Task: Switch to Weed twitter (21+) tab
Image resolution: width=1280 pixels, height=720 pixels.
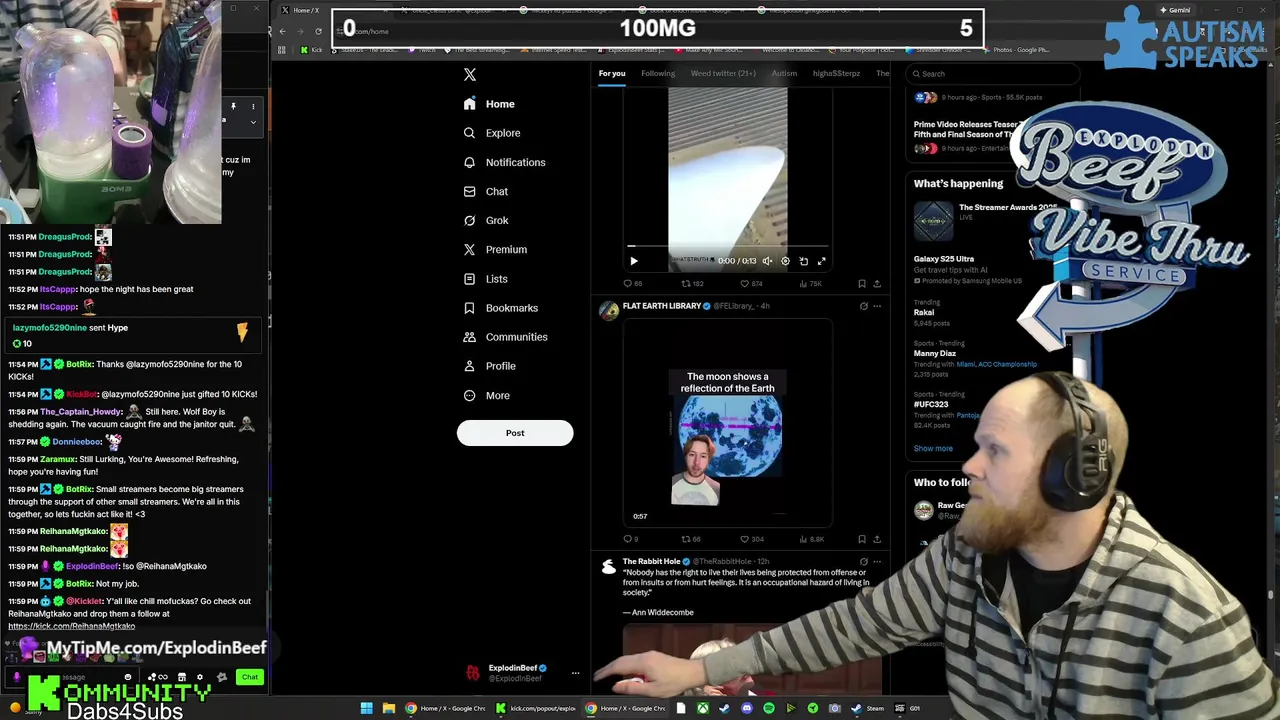Action: coord(723,73)
